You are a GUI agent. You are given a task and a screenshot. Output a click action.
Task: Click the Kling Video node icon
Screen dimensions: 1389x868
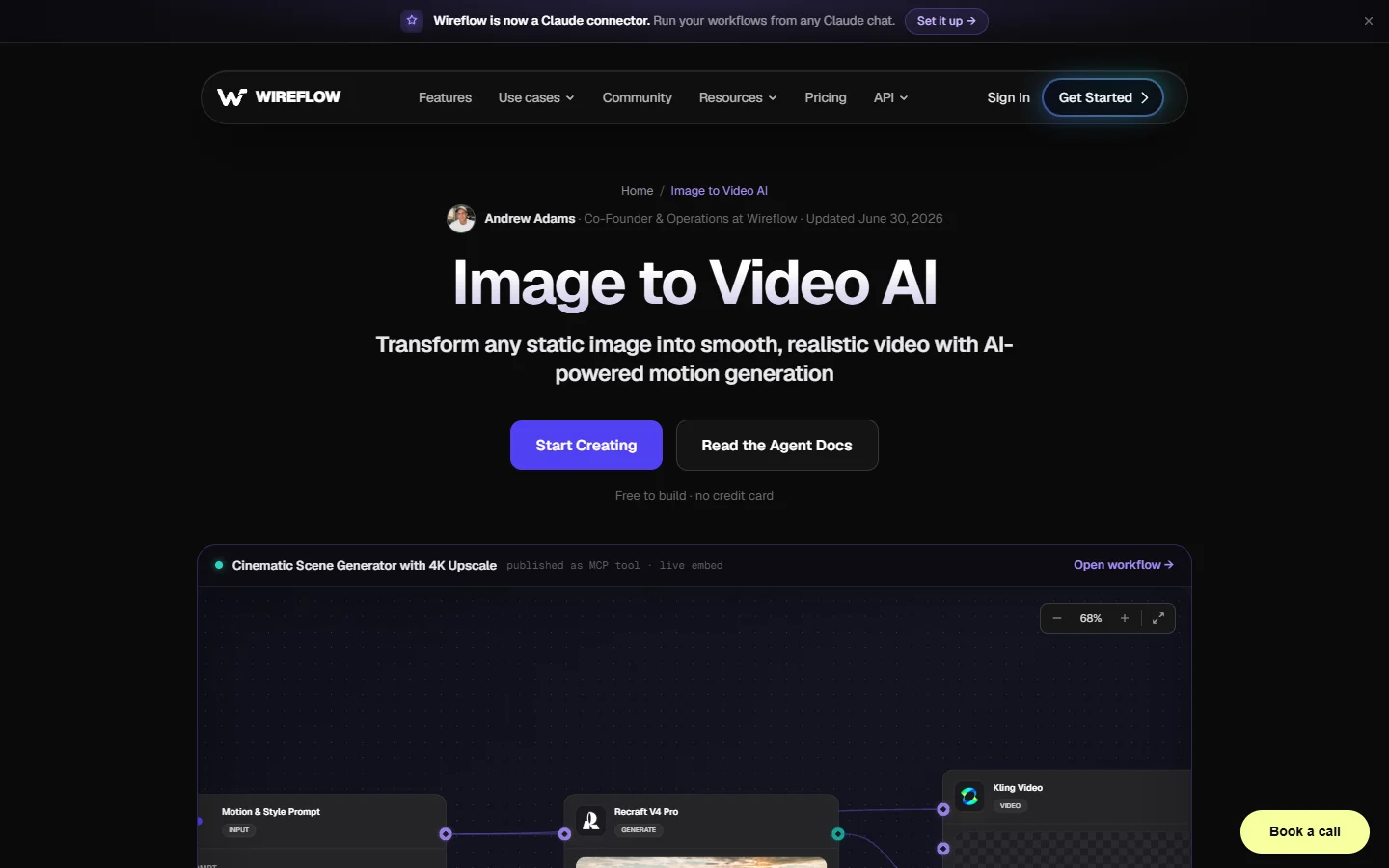(x=969, y=797)
